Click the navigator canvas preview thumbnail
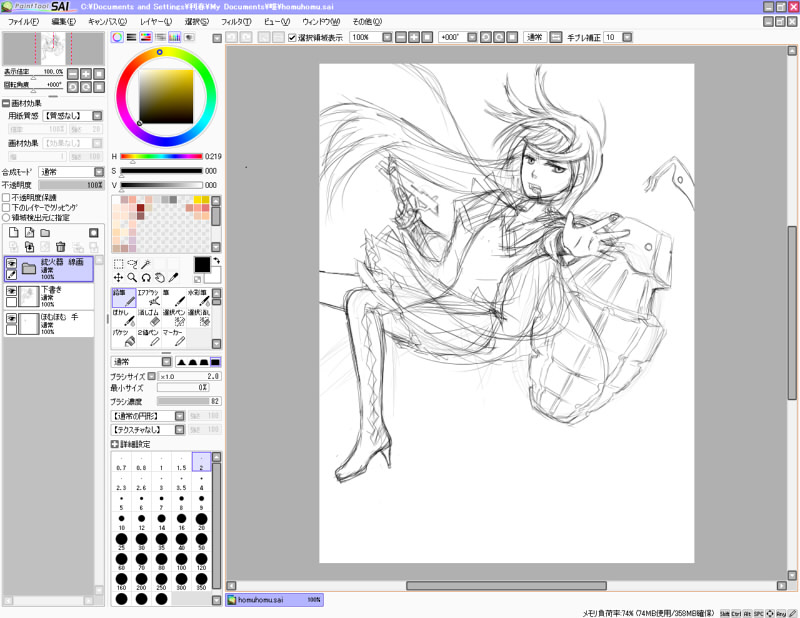The height and width of the screenshot is (618, 800). point(54,48)
